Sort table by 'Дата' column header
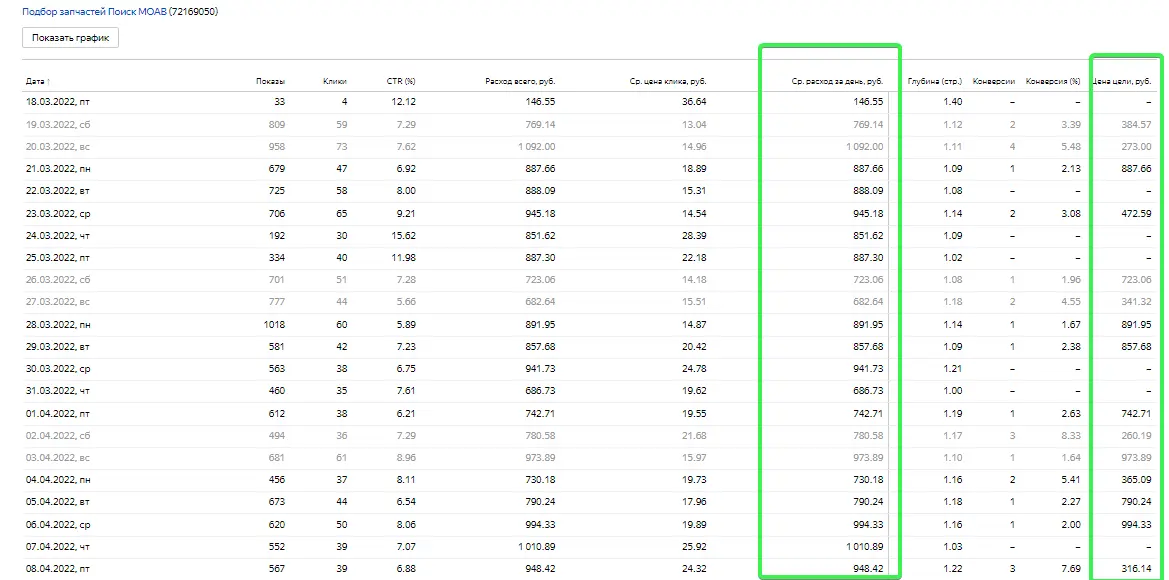Image resolution: width=1169 pixels, height=580 pixels. 35,81
